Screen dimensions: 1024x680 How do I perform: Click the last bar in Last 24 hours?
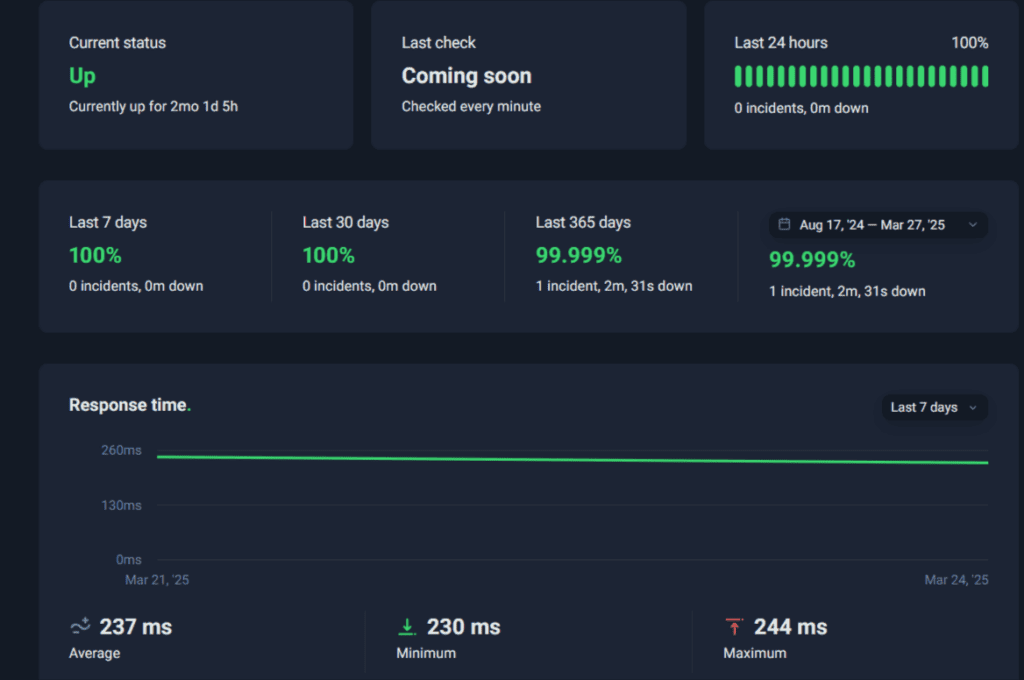985,76
